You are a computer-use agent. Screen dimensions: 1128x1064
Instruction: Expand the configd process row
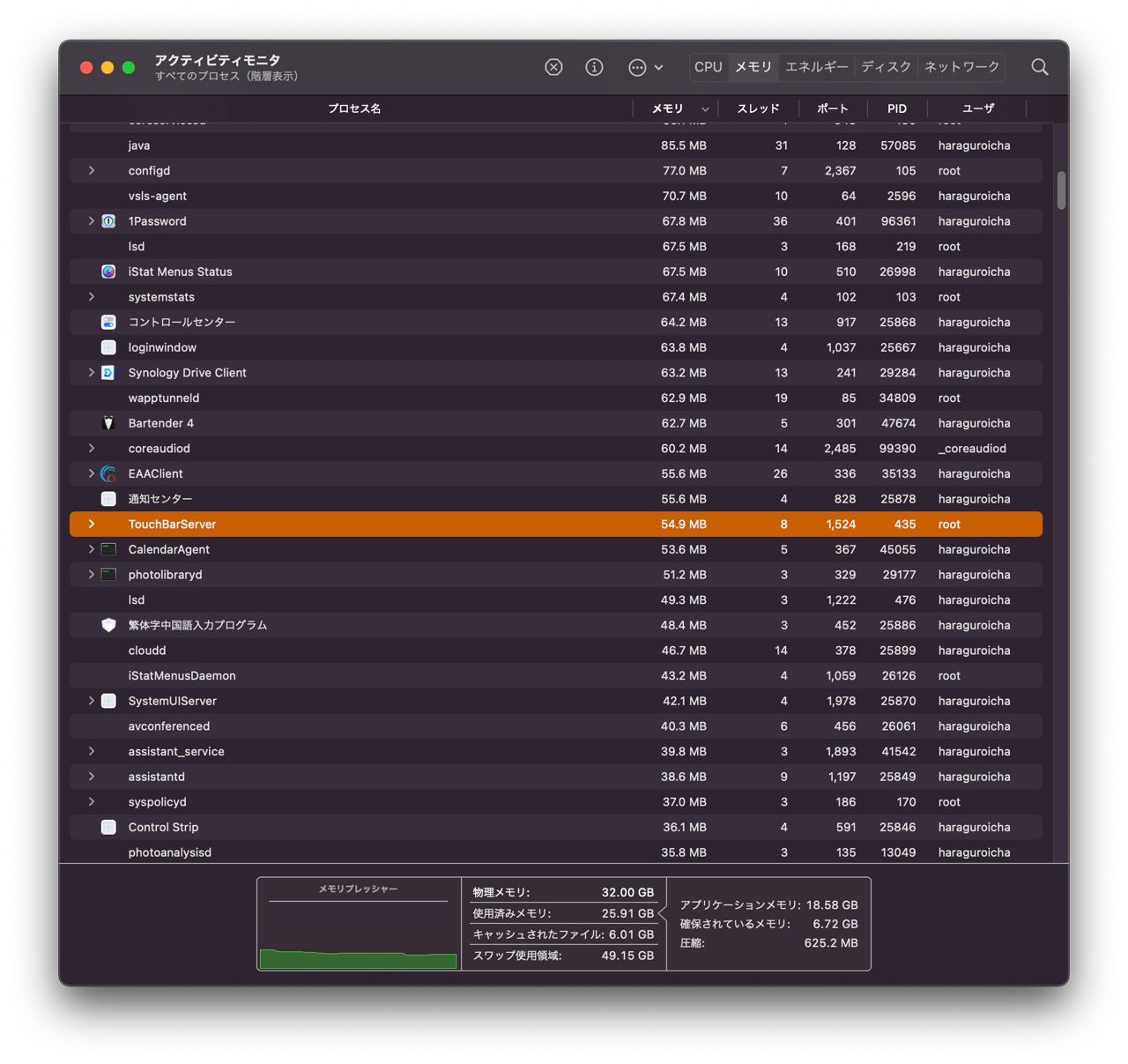[x=91, y=170]
